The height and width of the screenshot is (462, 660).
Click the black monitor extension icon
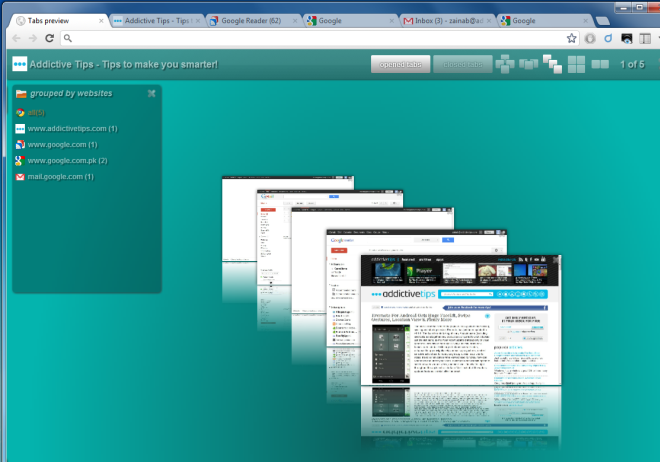coord(626,39)
